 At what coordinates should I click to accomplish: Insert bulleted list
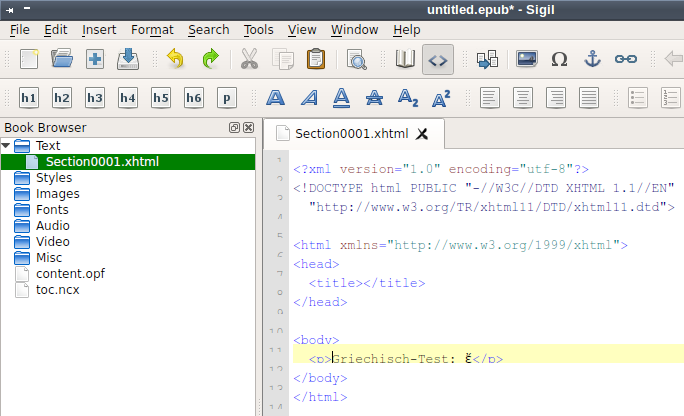(x=637, y=98)
